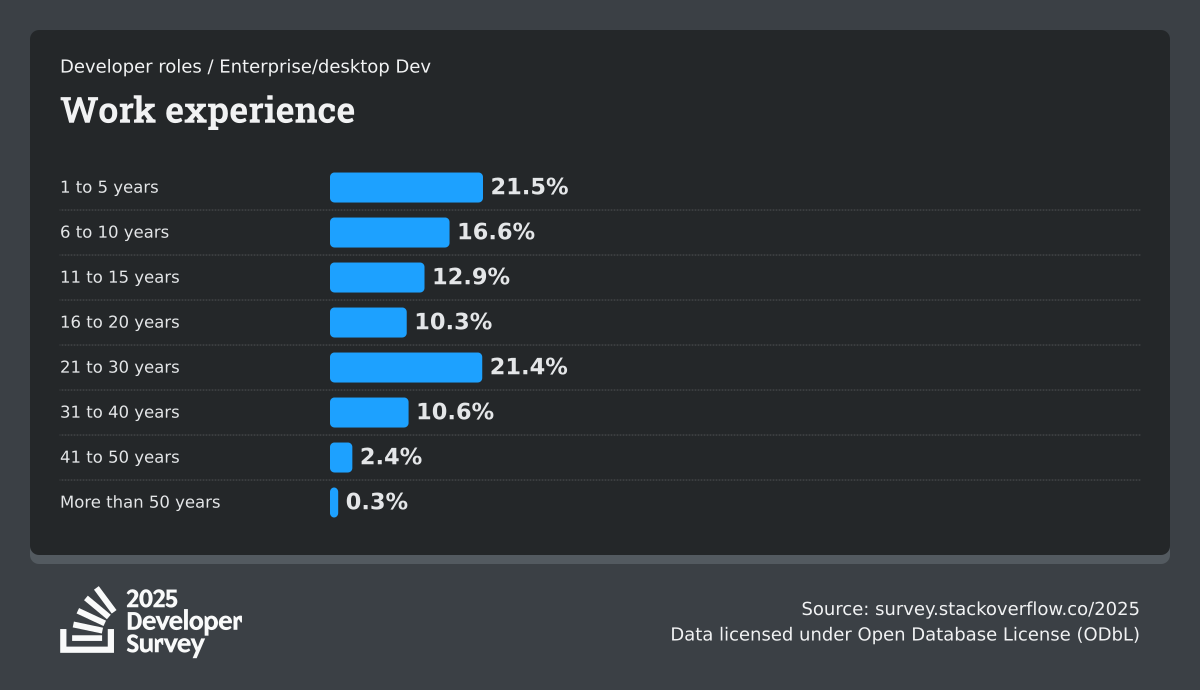The image size is (1200, 690).
Task: Click the Stack Overflow logo icon
Action: pos(88,620)
